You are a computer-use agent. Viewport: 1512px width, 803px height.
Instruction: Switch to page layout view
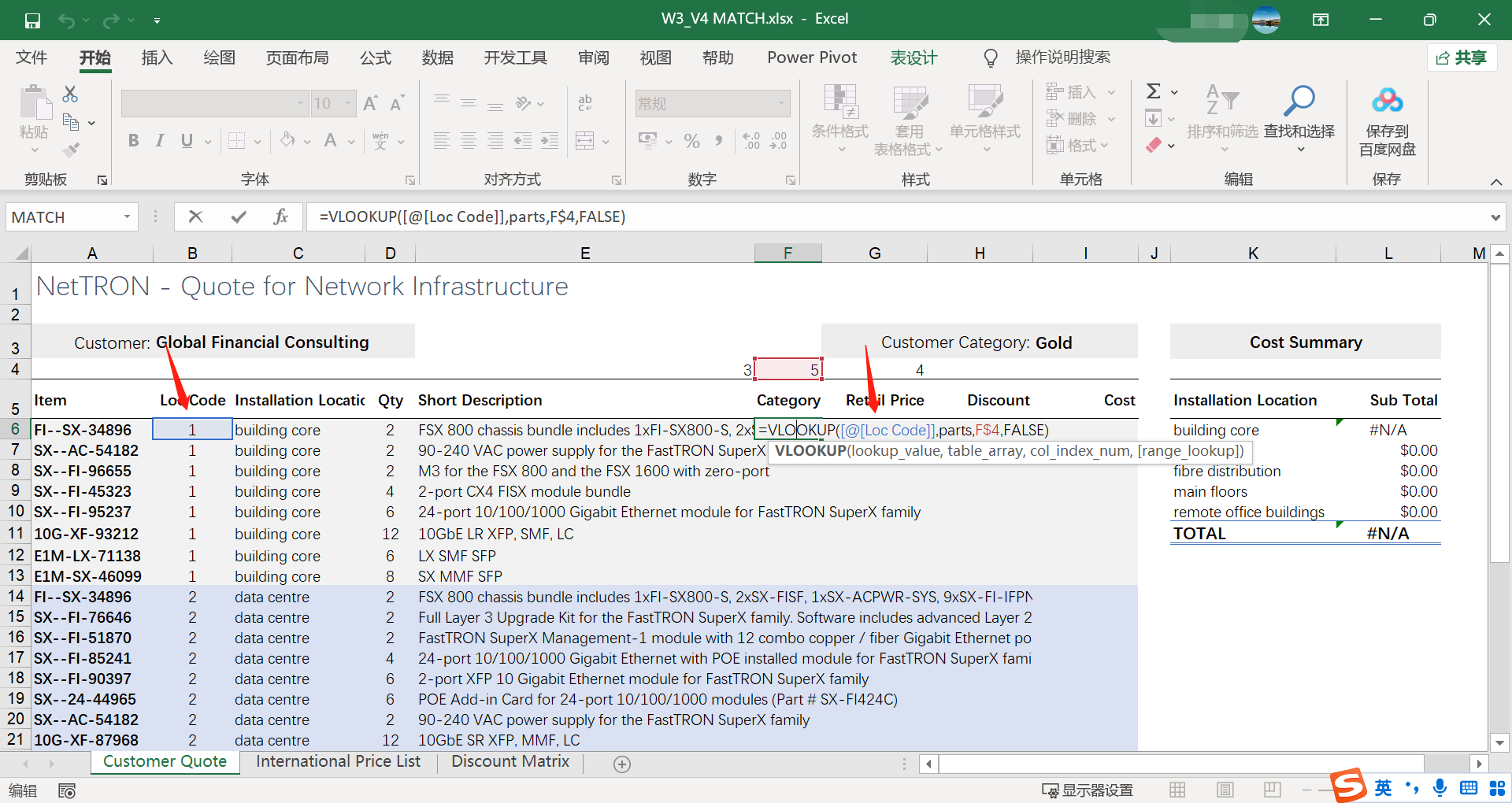(x=1225, y=790)
